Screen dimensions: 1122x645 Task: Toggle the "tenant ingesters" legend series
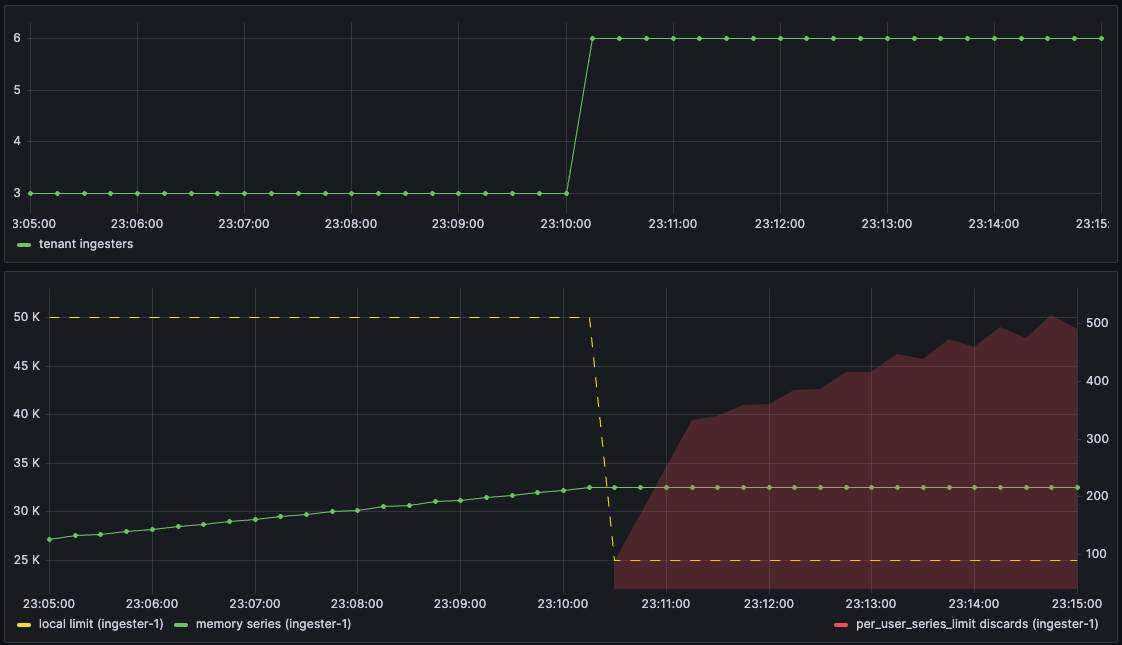pyautogui.click(x=85, y=244)
